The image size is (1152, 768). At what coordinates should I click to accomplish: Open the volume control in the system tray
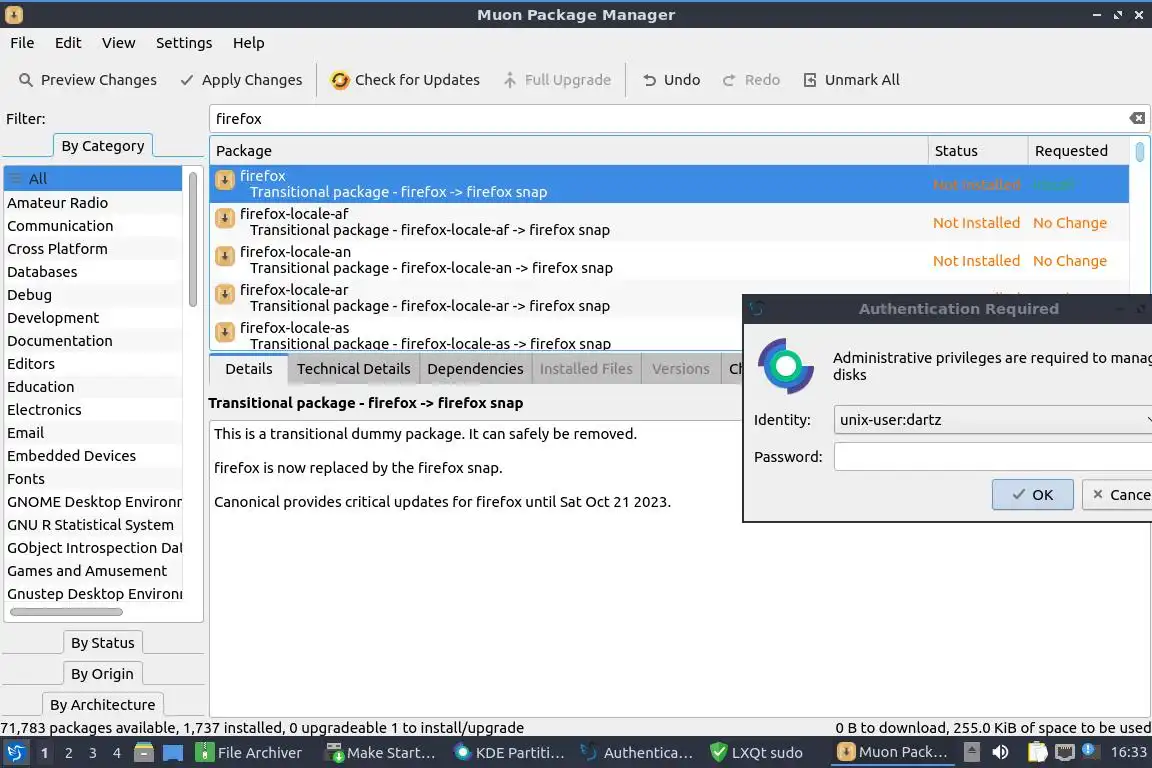pyautogui.click(x=1000, y=753)
